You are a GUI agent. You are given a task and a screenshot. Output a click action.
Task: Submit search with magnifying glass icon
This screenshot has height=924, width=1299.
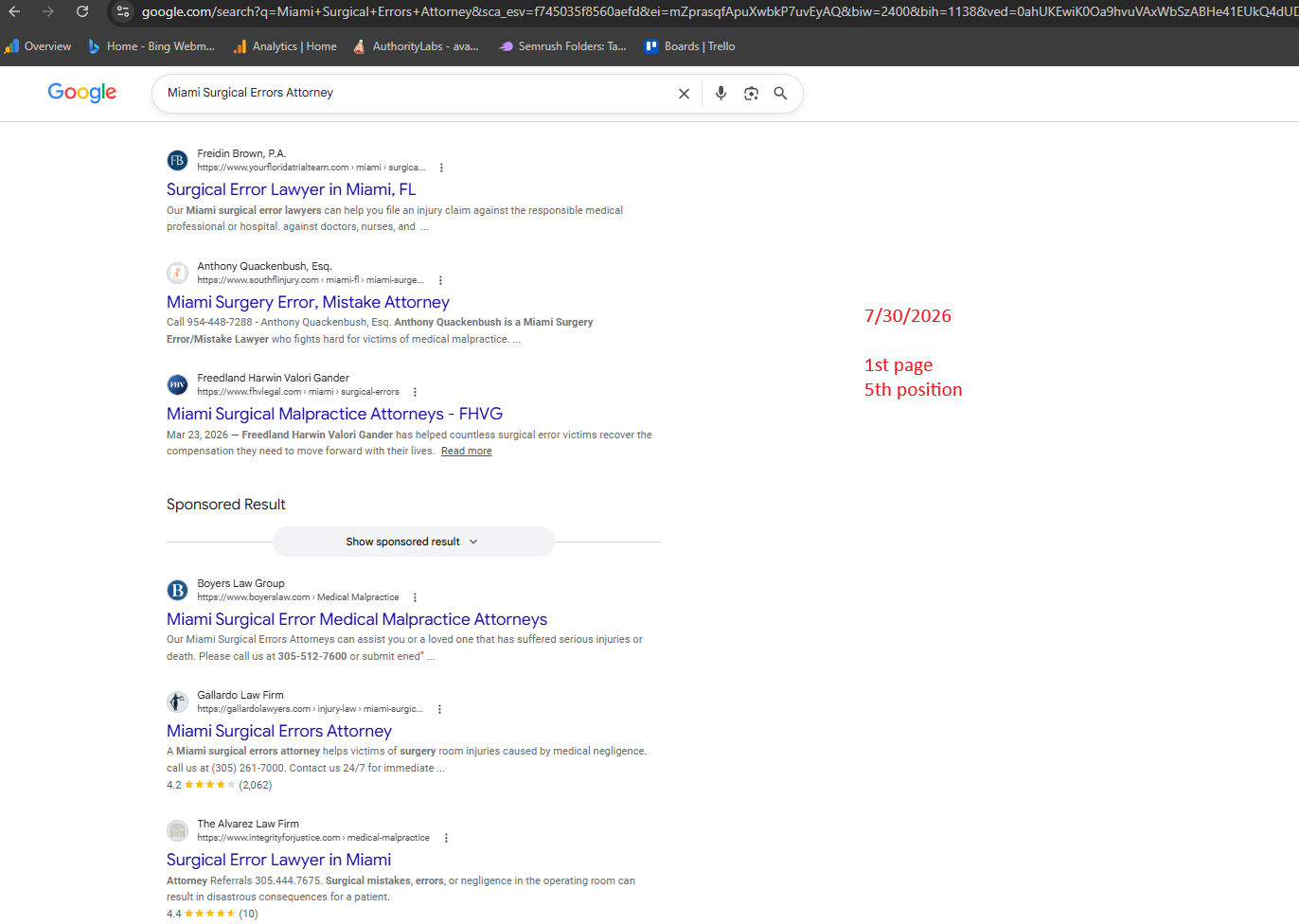(780, 93)
